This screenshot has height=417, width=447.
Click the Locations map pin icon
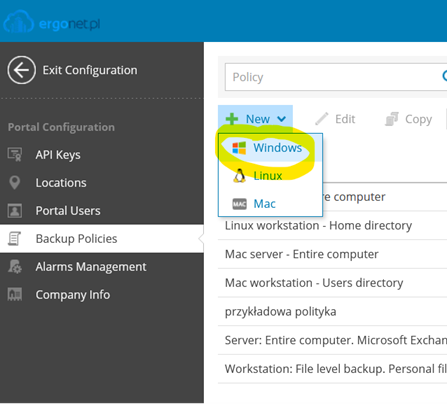coord(15,183)
